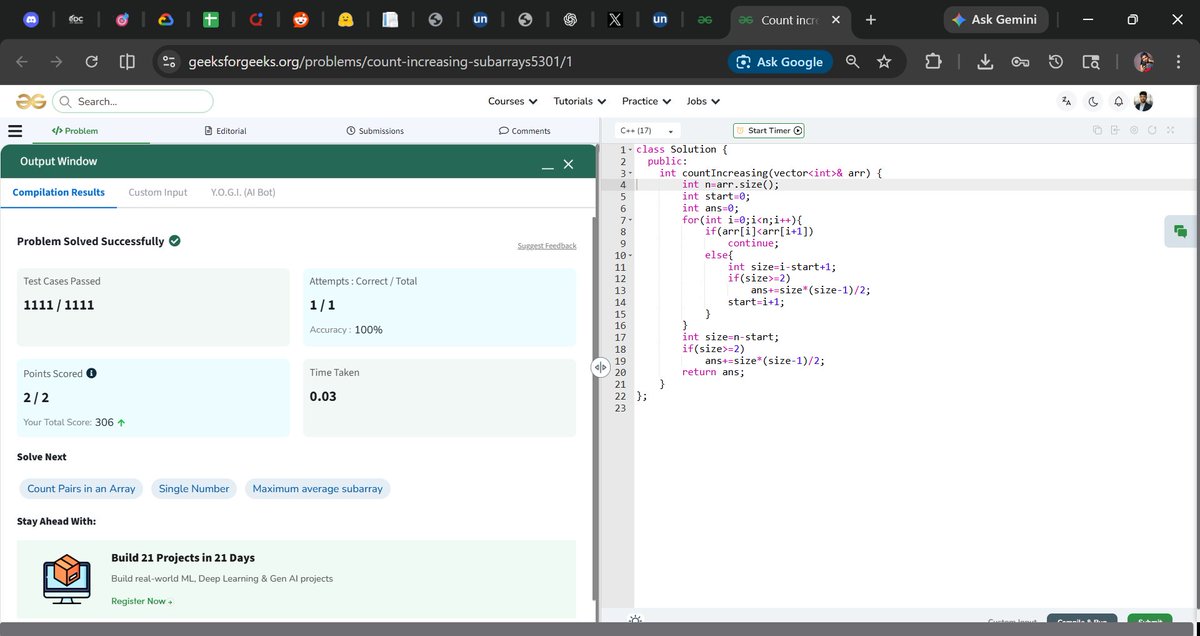Open browser downloads icon

tap(985, 62)
